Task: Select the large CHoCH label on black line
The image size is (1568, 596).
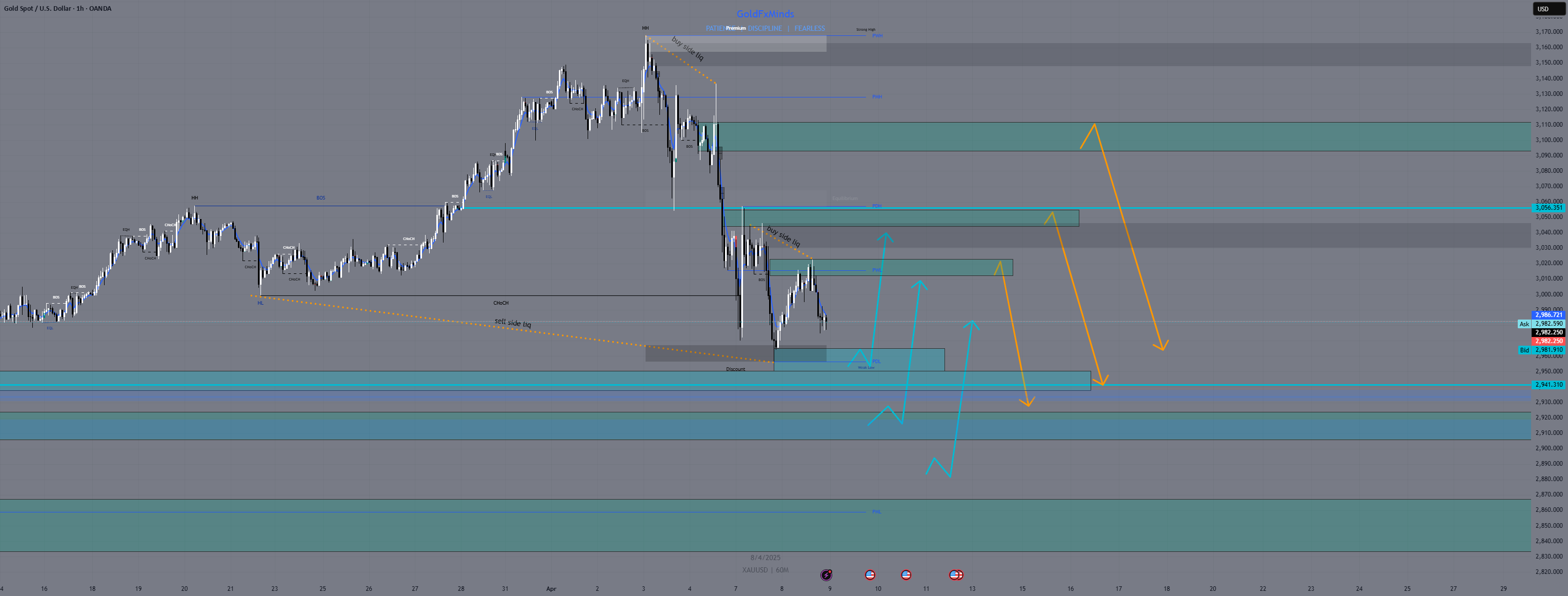Action: (500, 303)
